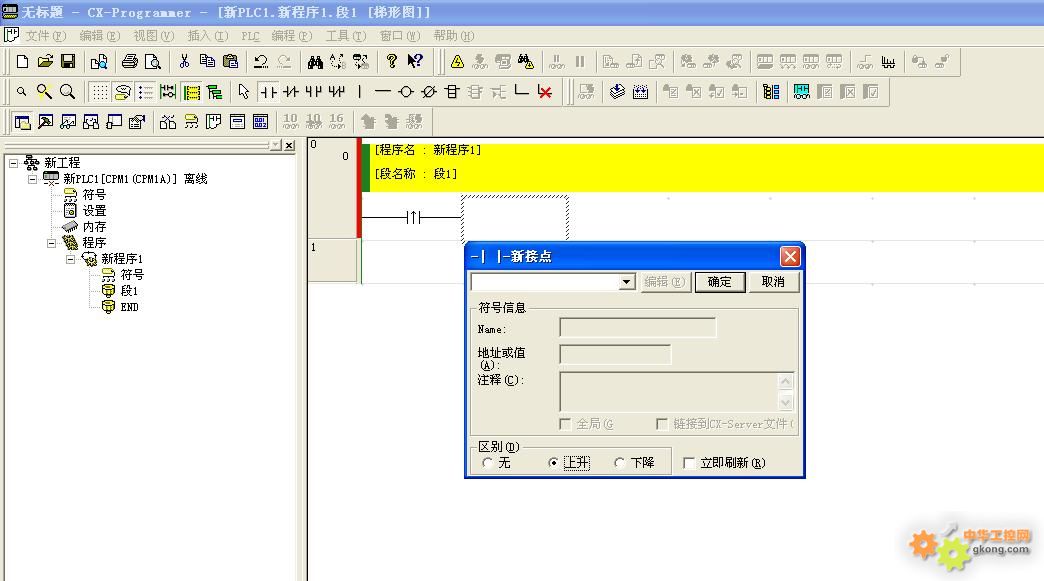Select END in project tree
The height and width of the screenshot is (581, 1044).
coord(129,307)
